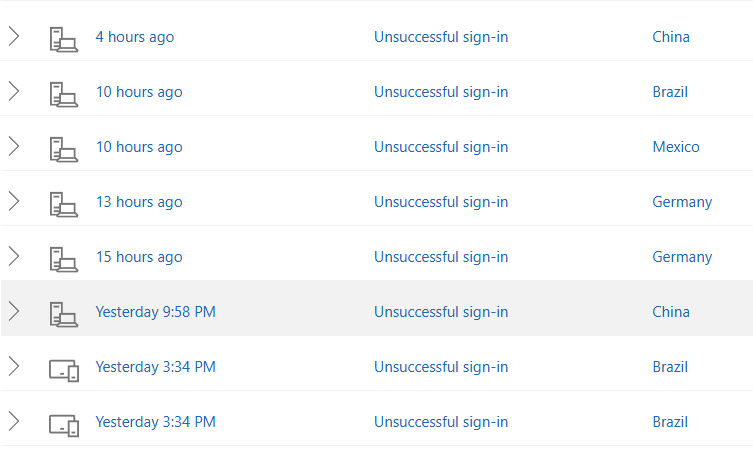This screenshot has height=450, width=753.
Task: Click the Mexico location link
Action: 675,147
